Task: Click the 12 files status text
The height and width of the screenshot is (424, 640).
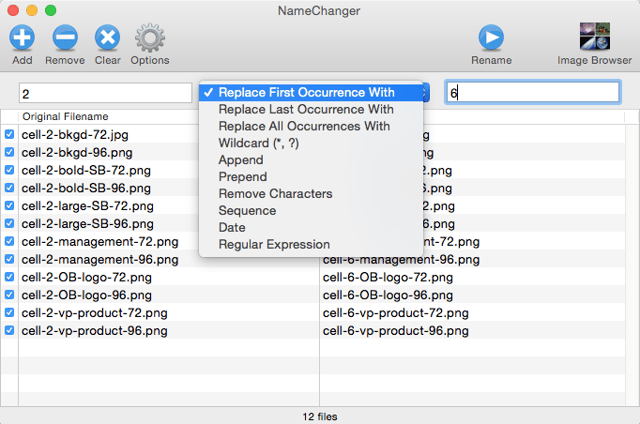Action: coord(320,417)
